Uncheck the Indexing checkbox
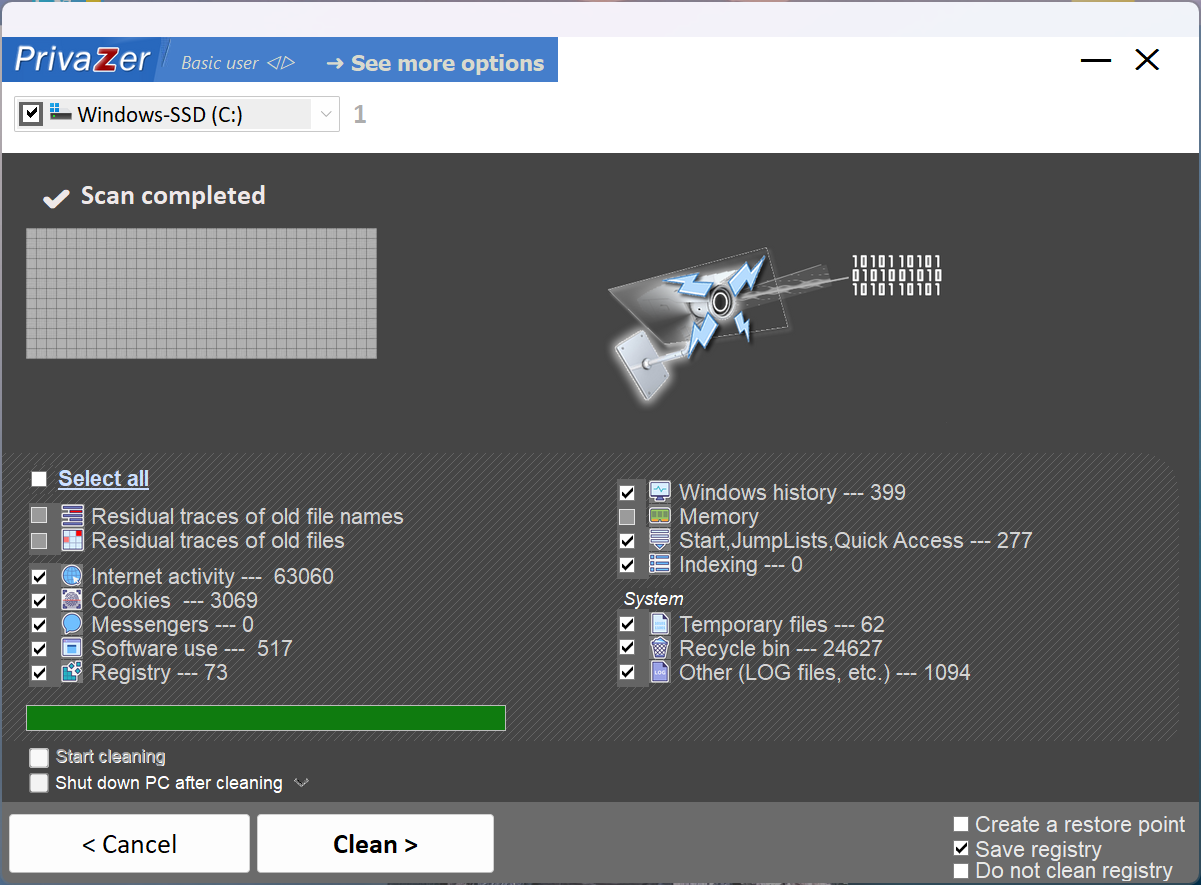Viewport: 1201px width, 885px height. tap(627, 565)
